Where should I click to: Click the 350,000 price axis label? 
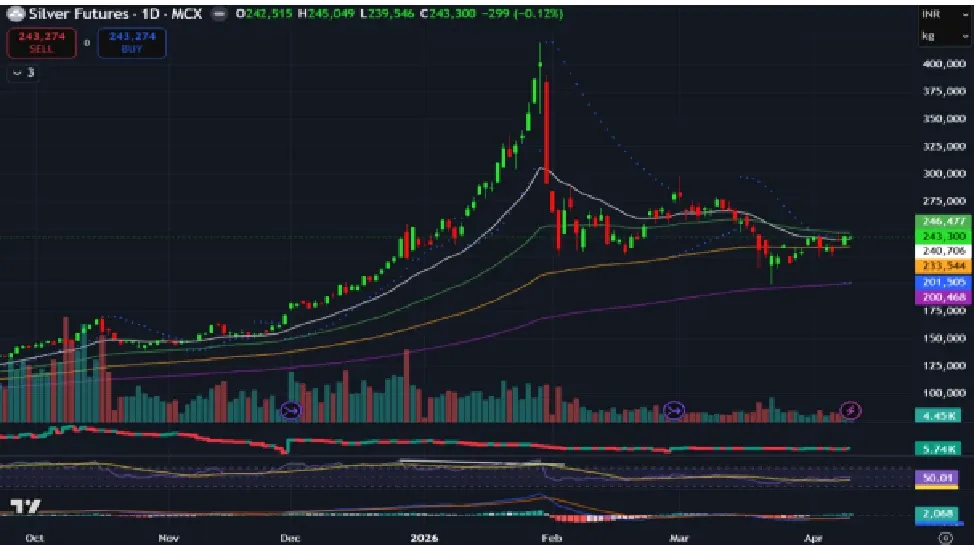pyautogui.click(x=944, y=119)
